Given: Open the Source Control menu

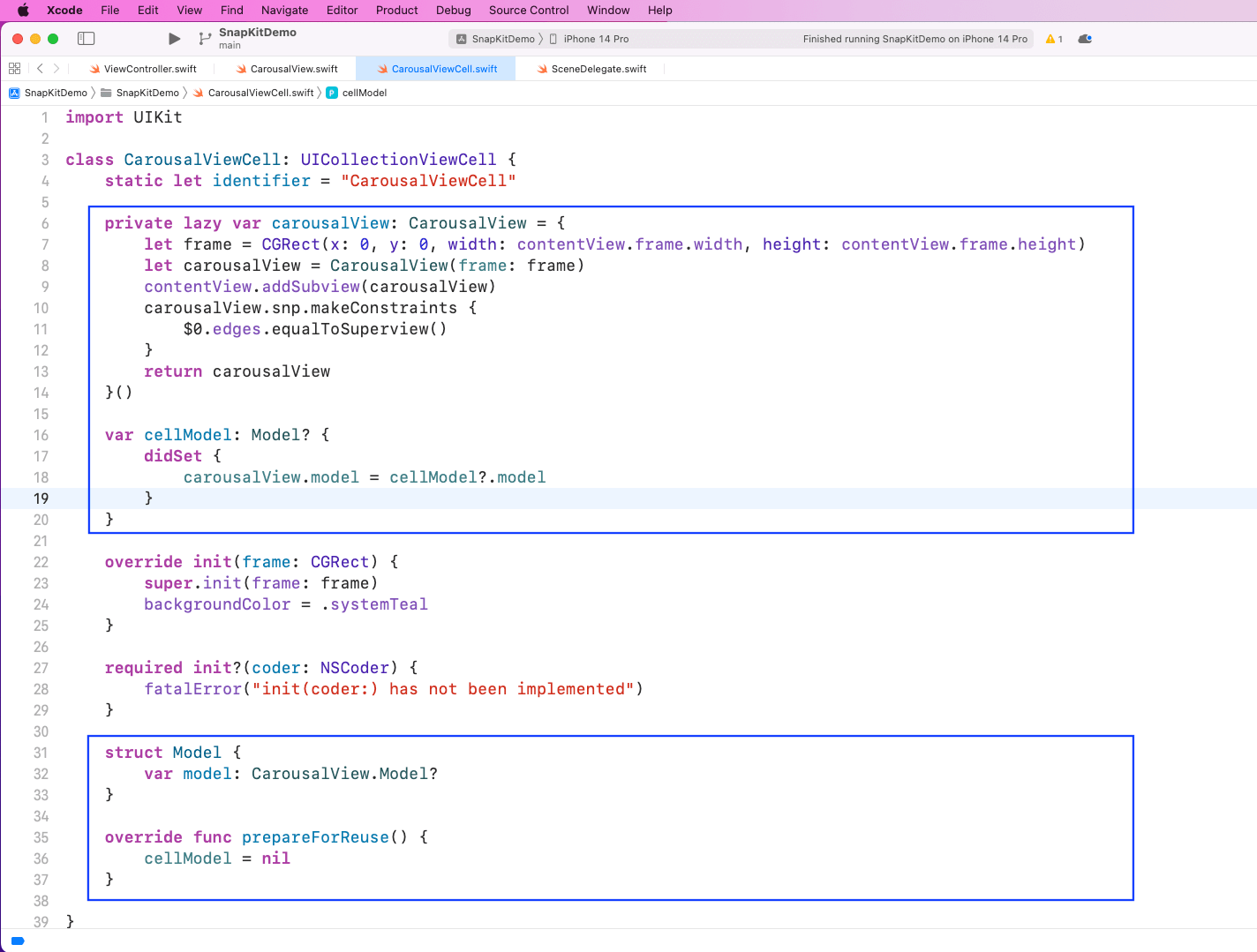Looking at the screenshot, I should [x=529, y=11].
